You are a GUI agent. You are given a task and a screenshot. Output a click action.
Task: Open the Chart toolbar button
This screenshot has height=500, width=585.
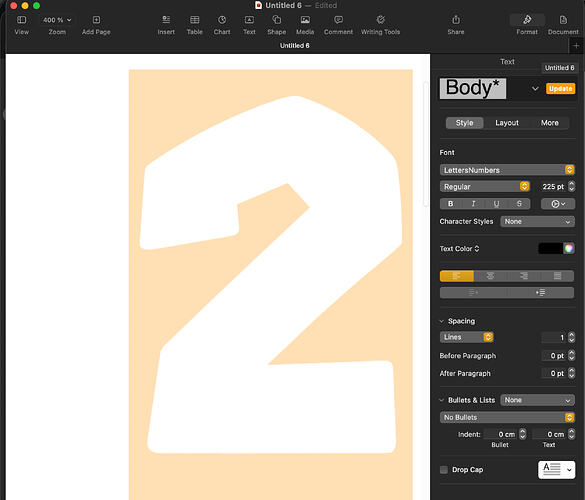(x=222, y=25)
